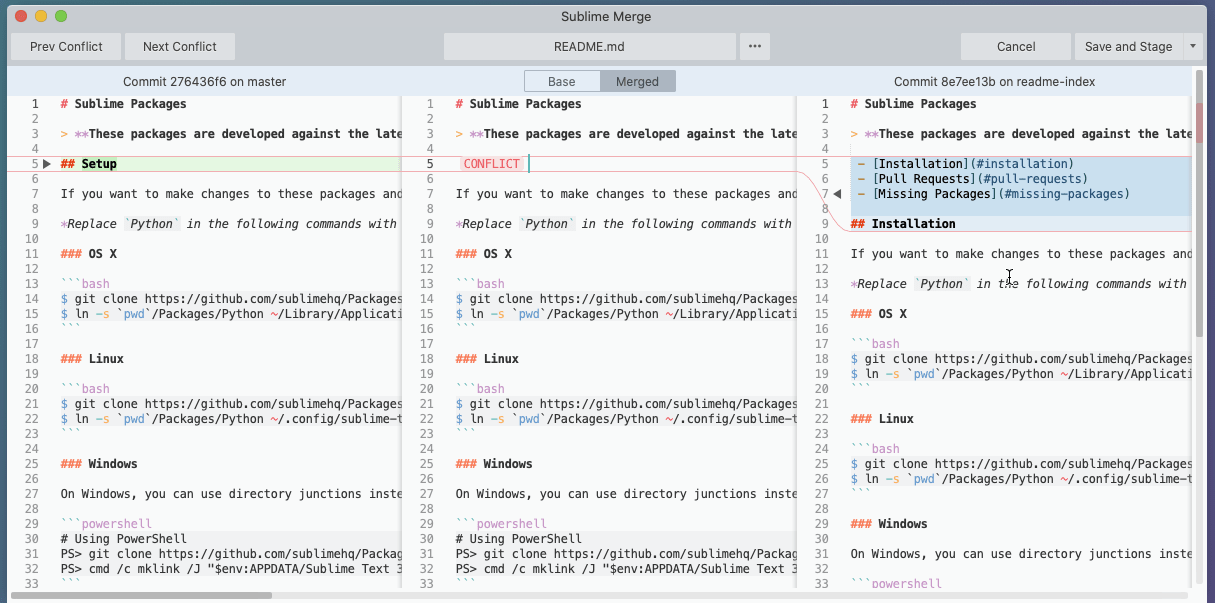This screenshot has width=1215, height=603.
Task: Cancel the merge conflict resolution
Action: (x=1015, y=46)
